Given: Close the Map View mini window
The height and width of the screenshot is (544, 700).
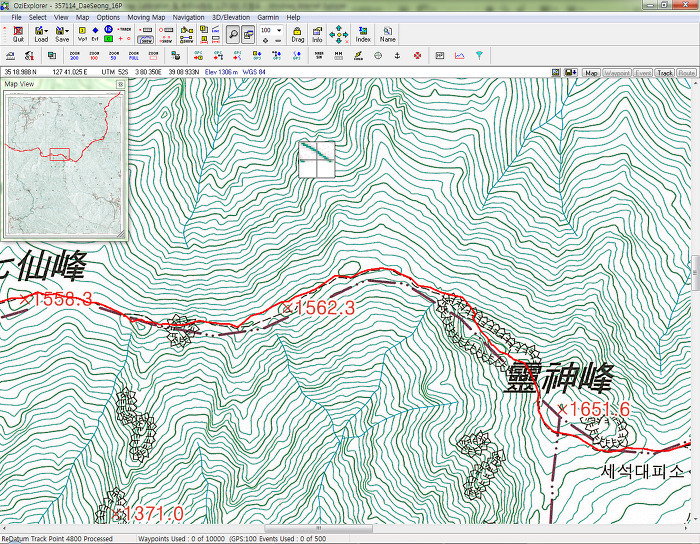Looking at the screenshot, I should pyautogui.click(x=120, y=84).
